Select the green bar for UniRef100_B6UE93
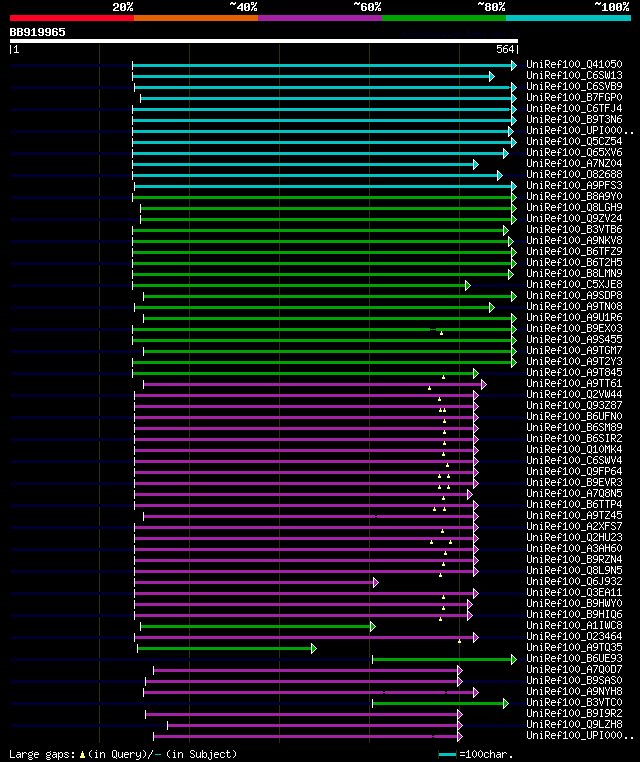Image resolution: width=640 pixels, height=762 pixels. pos(442,659)
